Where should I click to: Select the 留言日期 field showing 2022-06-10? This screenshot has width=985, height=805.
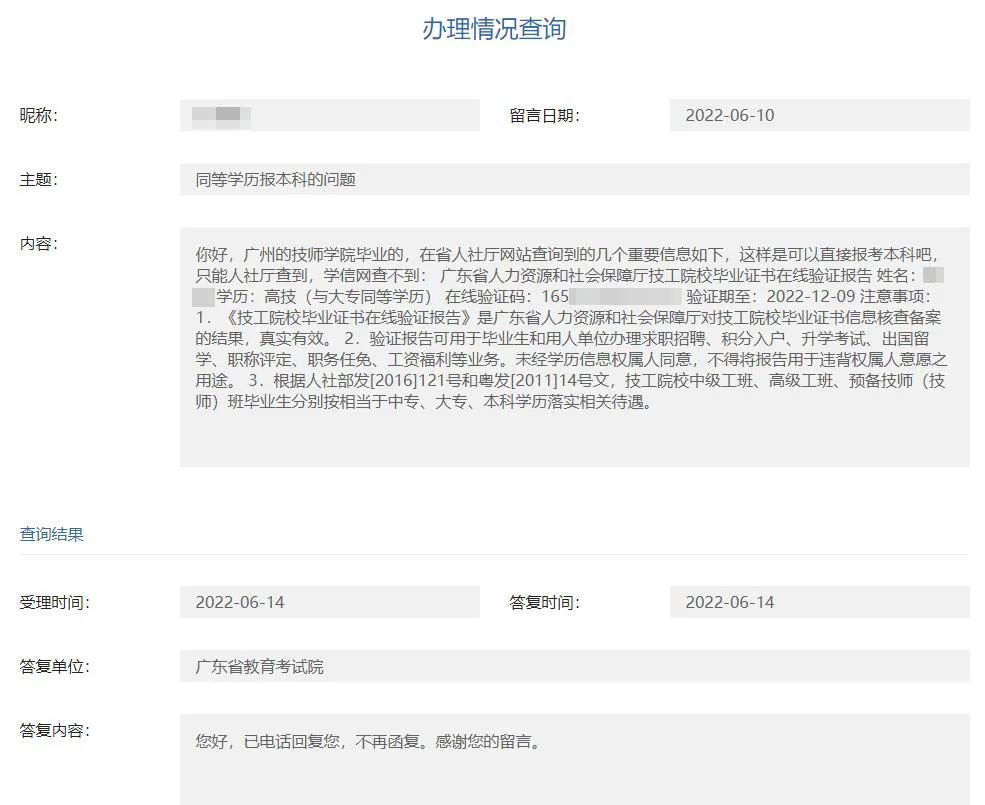tap(818, 115)
